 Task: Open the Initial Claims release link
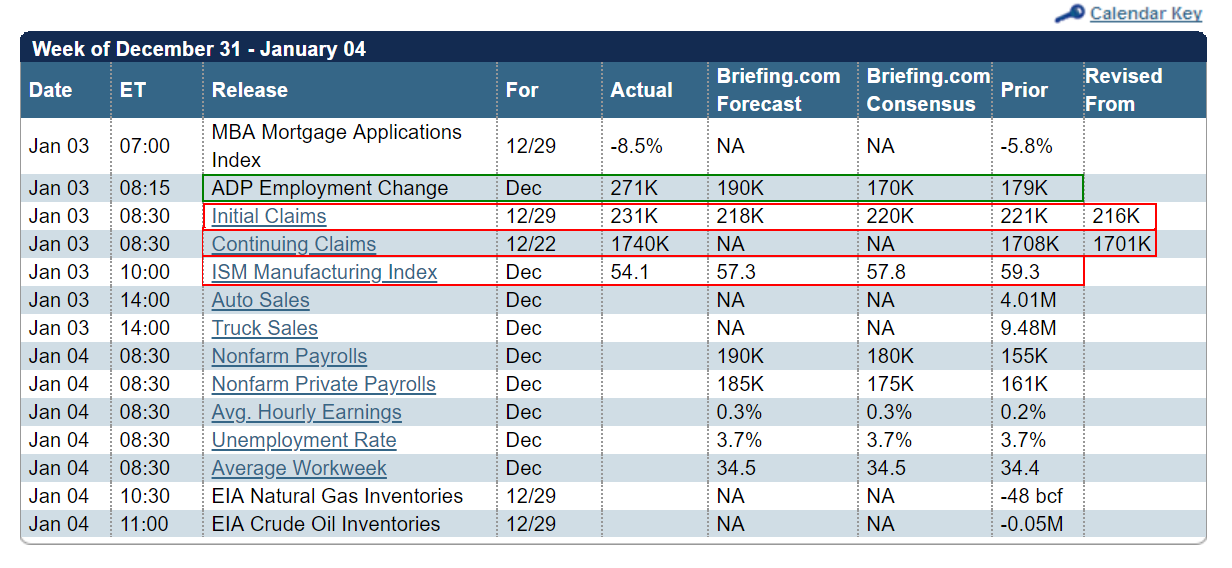[269, 216]
